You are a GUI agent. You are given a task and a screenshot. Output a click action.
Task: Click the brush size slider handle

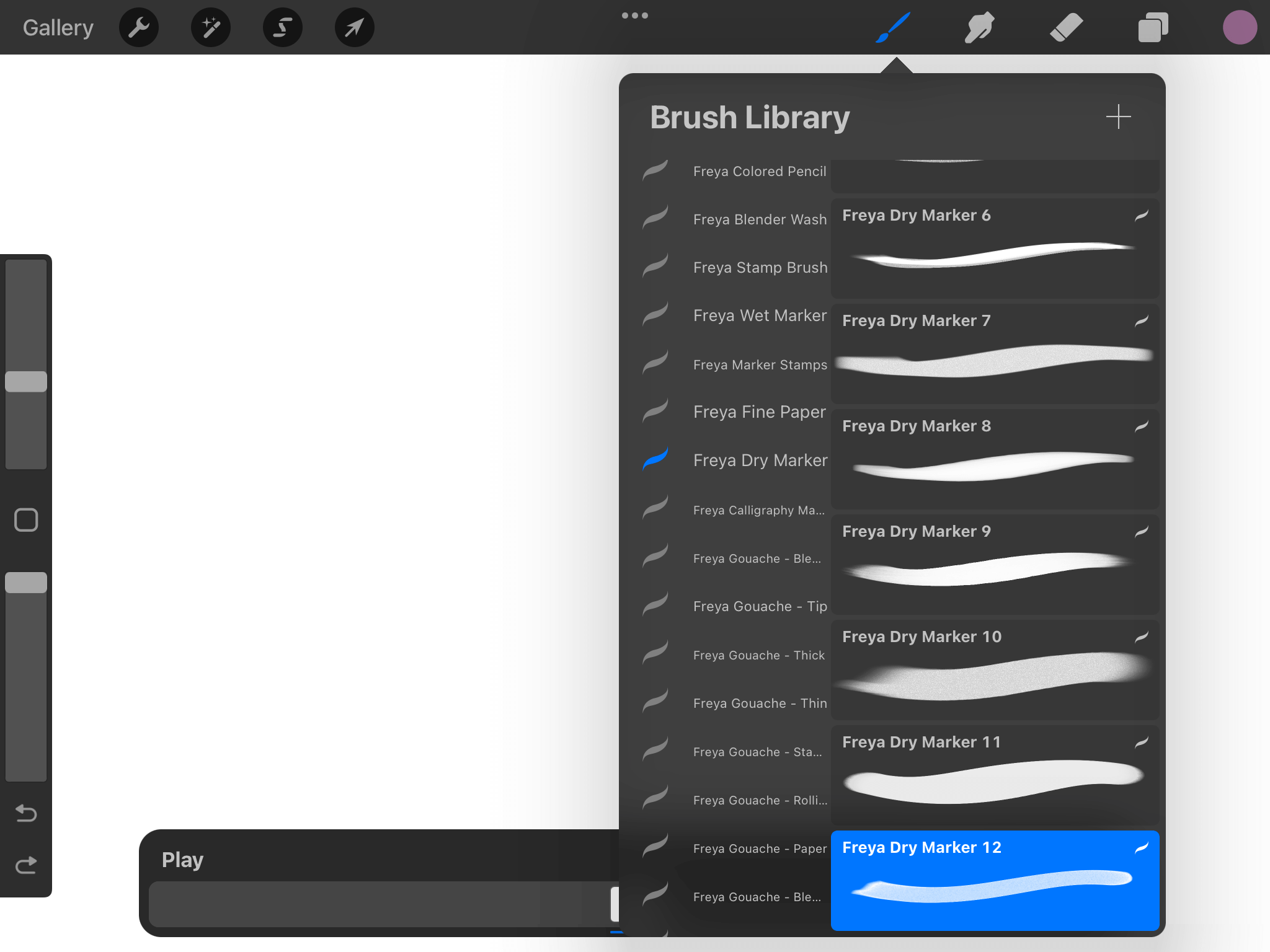(26, 382)
